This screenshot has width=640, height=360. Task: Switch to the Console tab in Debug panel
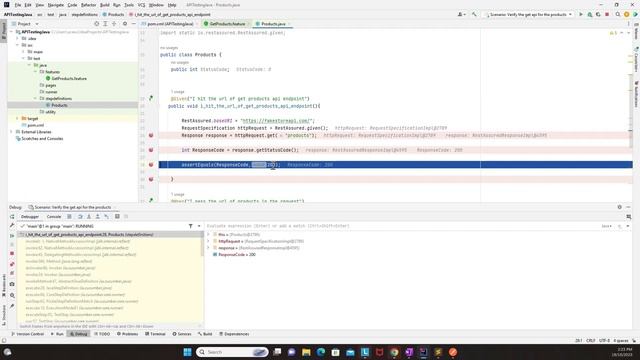click(53, 217)
